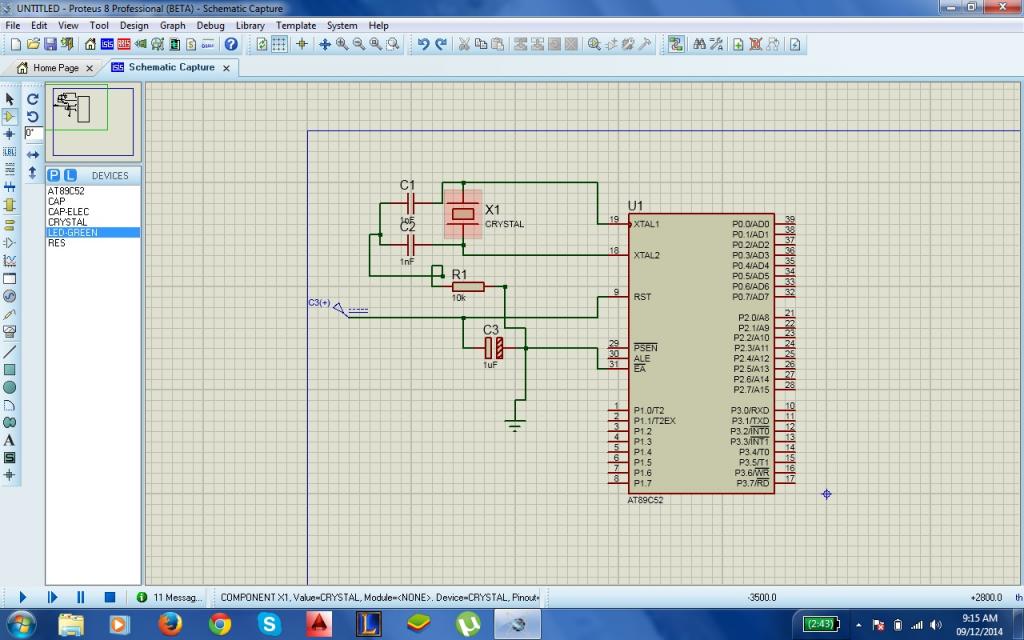Click the rotation angle input field
Image resolution: width=1024 pixels, height=640 pixels.
pyautogui.click(x=33, y=133)
